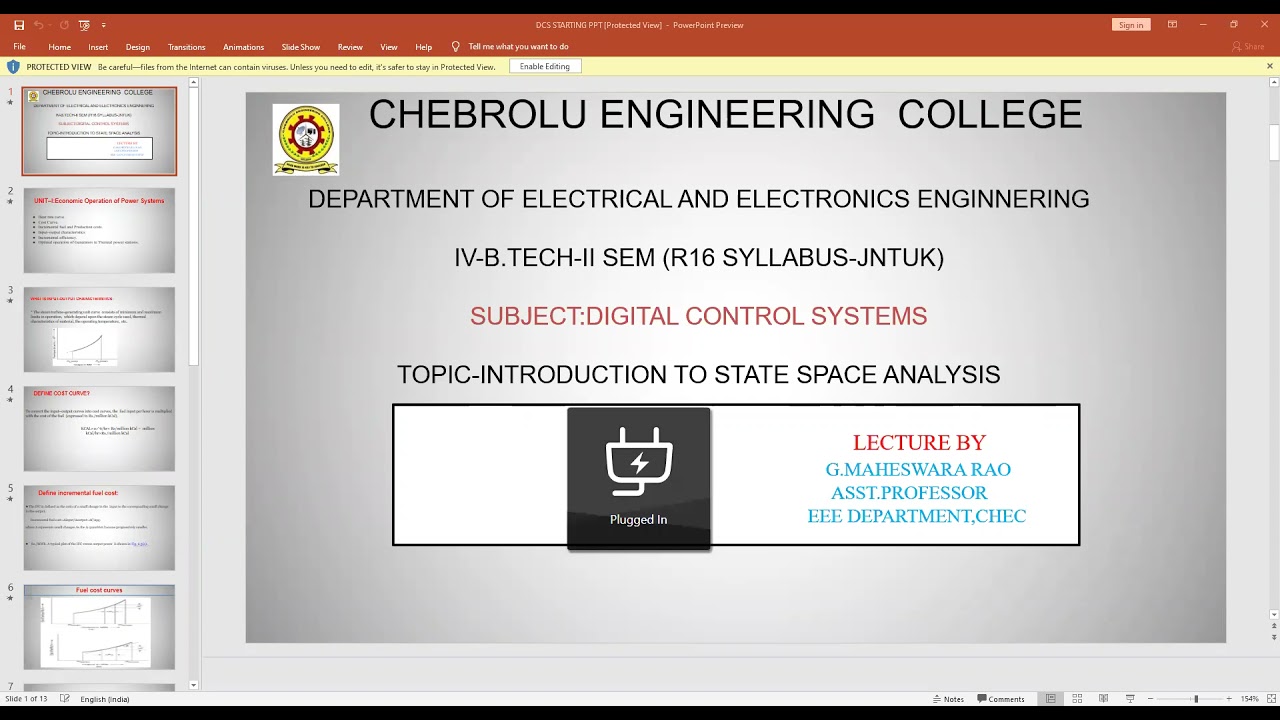Click the 154% zoom level
This screenshot has height=720, width=1280.
click(1249, 699)
